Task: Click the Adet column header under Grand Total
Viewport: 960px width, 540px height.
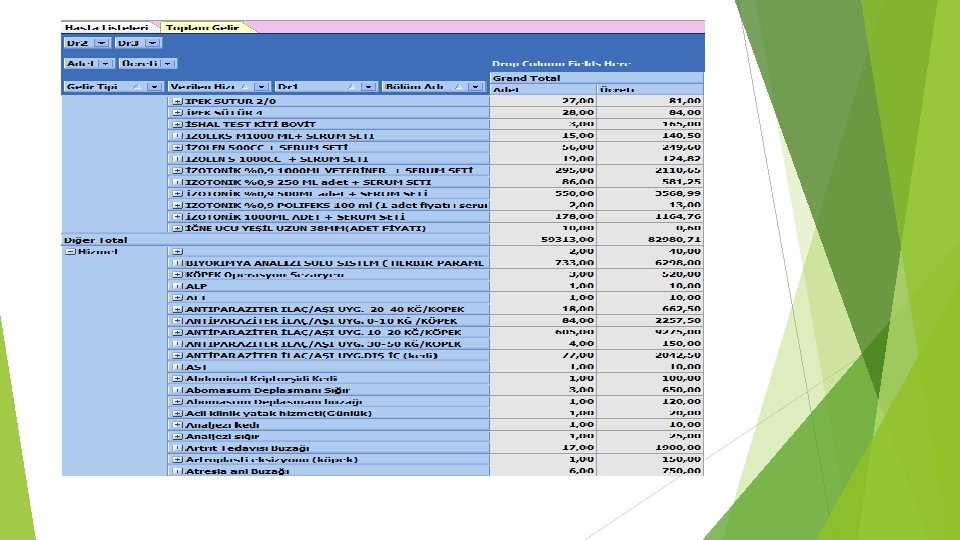Action: point(544,89)
